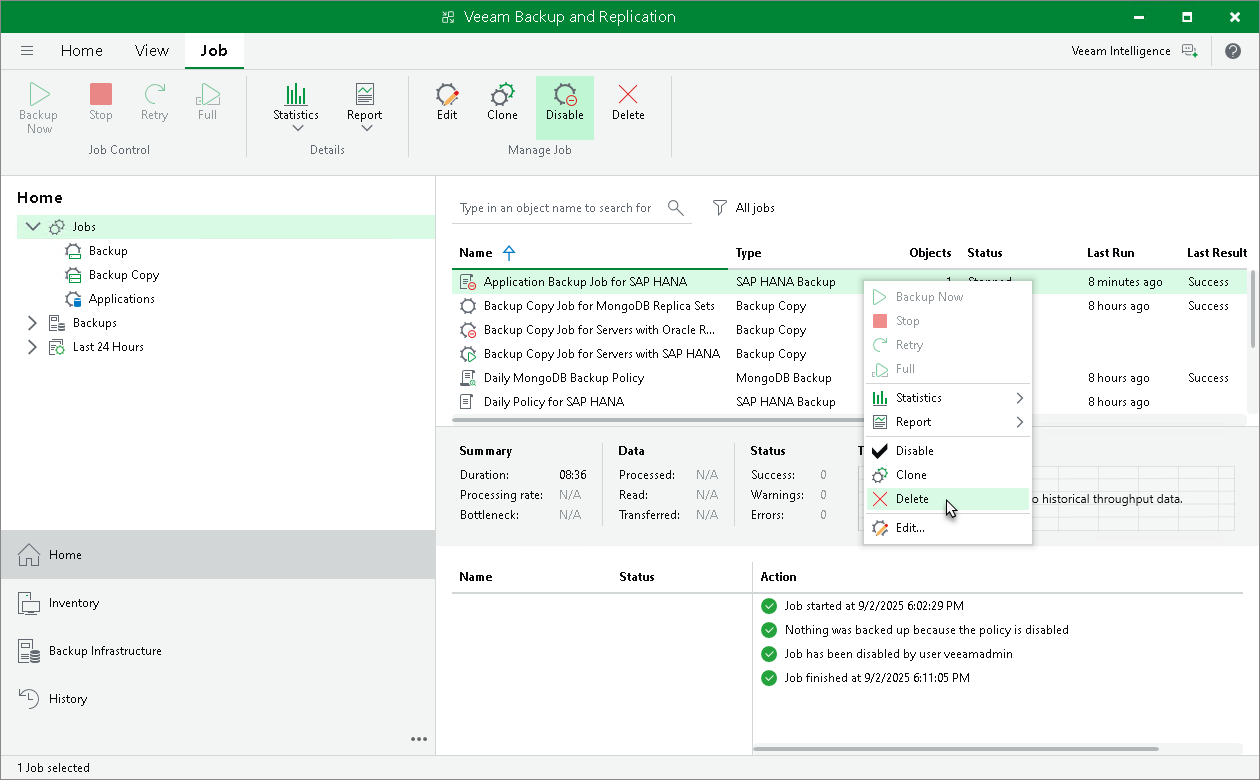Screen dimensions: 1260x780
Task: Open the Backup Infrastructure view
Action: point(103,650)
